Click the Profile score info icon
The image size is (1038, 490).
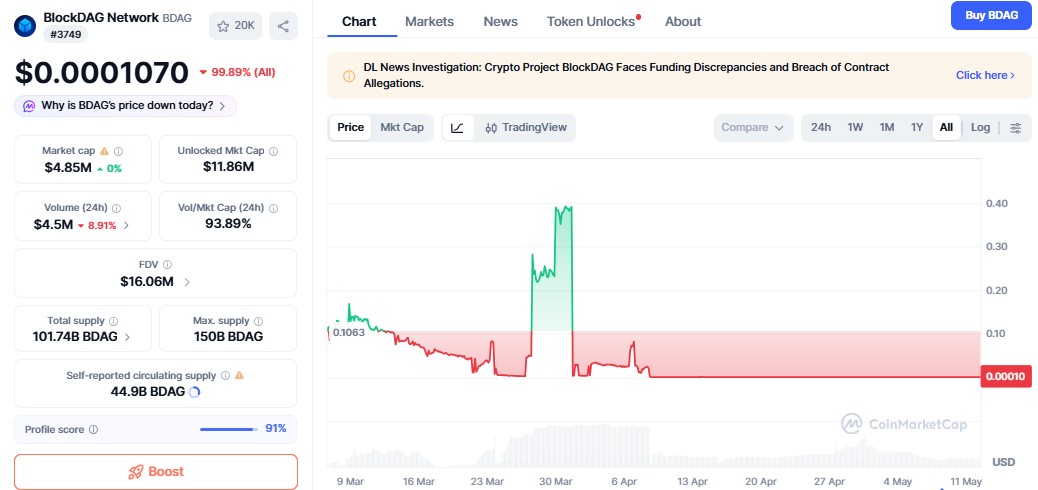point(93,429)
